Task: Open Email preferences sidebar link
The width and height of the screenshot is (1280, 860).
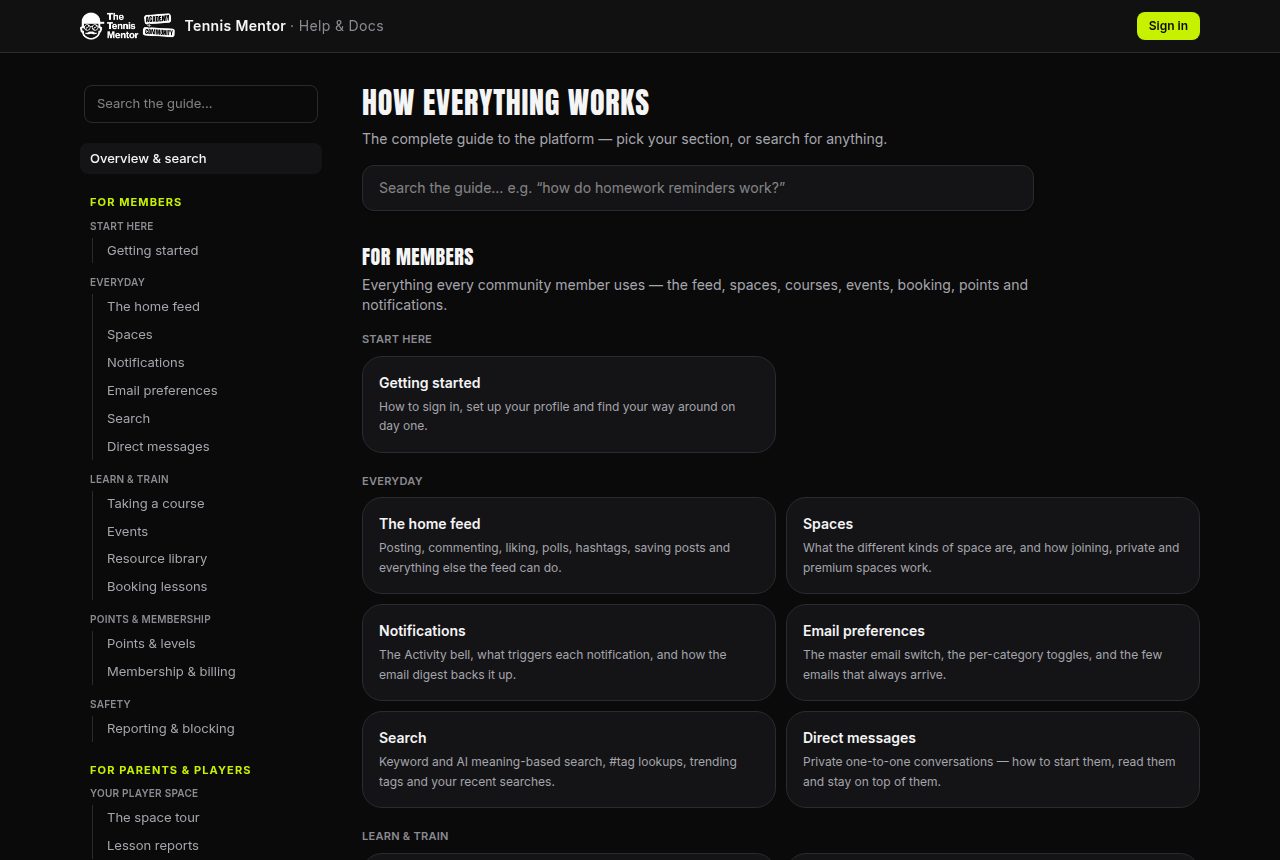Action: click(x=162, y=391)
